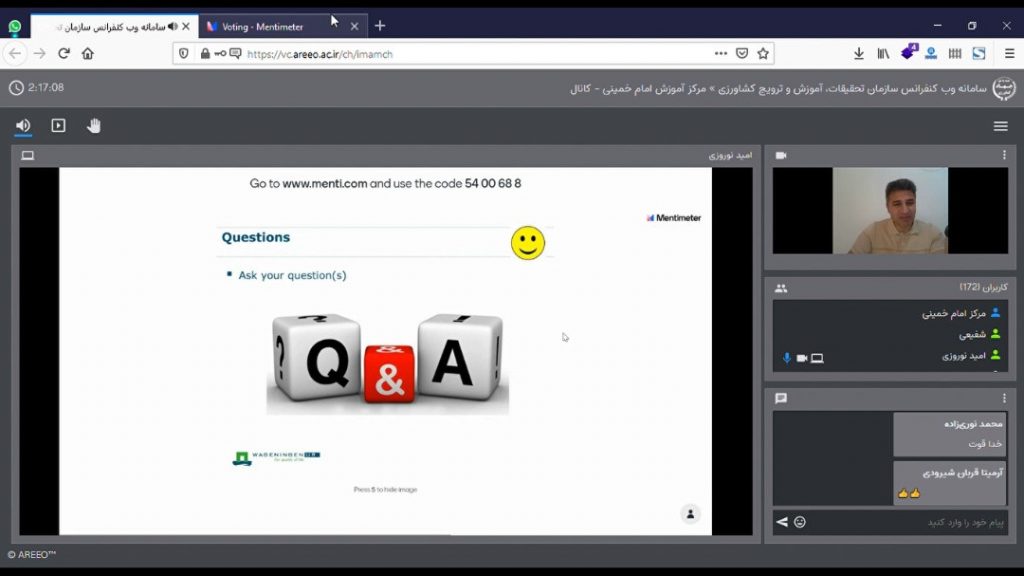Click the presenter's webcam video

click(x=889, y=211)
